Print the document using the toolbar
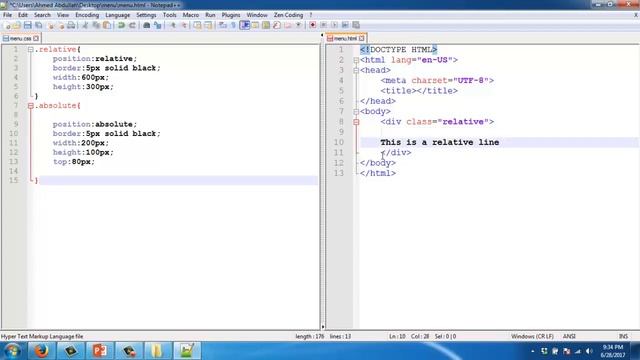The width and height of the screenshot is (640, 360). click(x=71, y=25)
